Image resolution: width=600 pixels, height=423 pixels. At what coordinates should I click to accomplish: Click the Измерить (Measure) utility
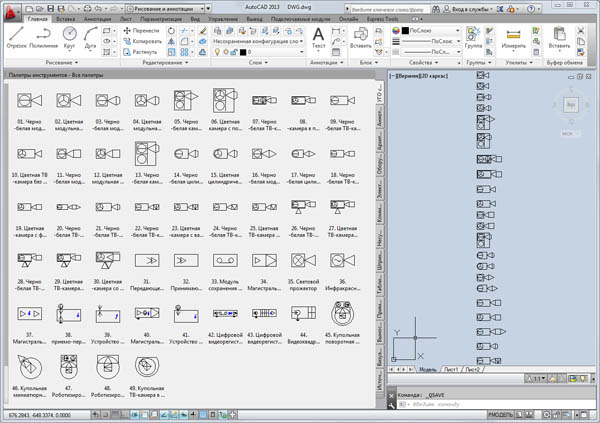pyautogui.click(x=515, y=37)
